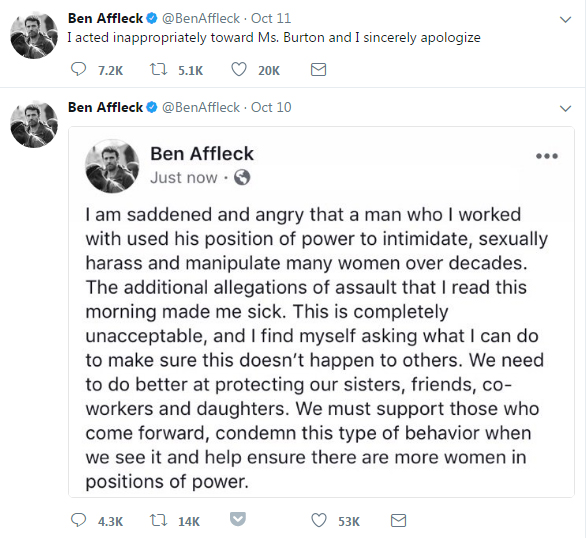The image size is (586, 538).
Task: Click the Oct 10 tweet's profile avatar
Action: coord(34,124)
